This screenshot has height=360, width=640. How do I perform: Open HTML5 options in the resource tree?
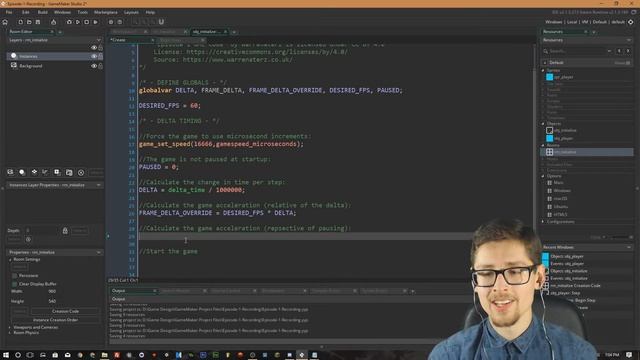(560, 214)
